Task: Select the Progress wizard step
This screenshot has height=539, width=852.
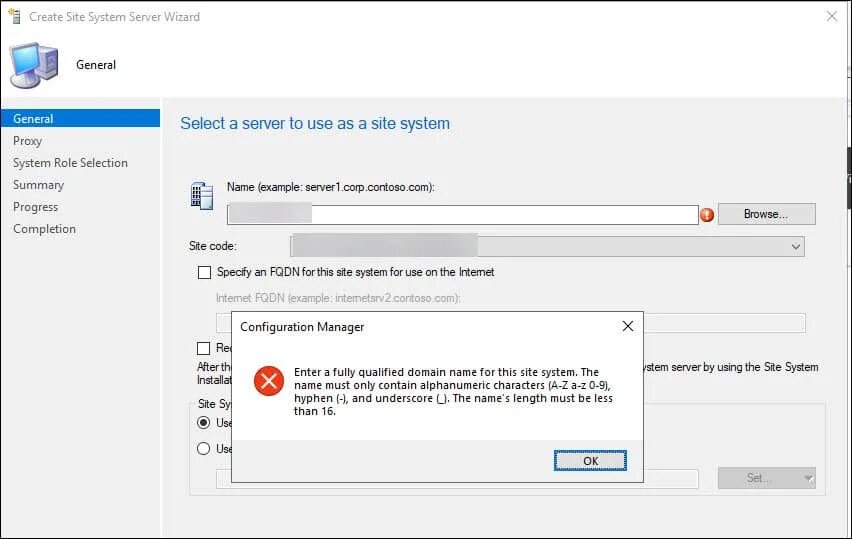Action: [35, 207]
